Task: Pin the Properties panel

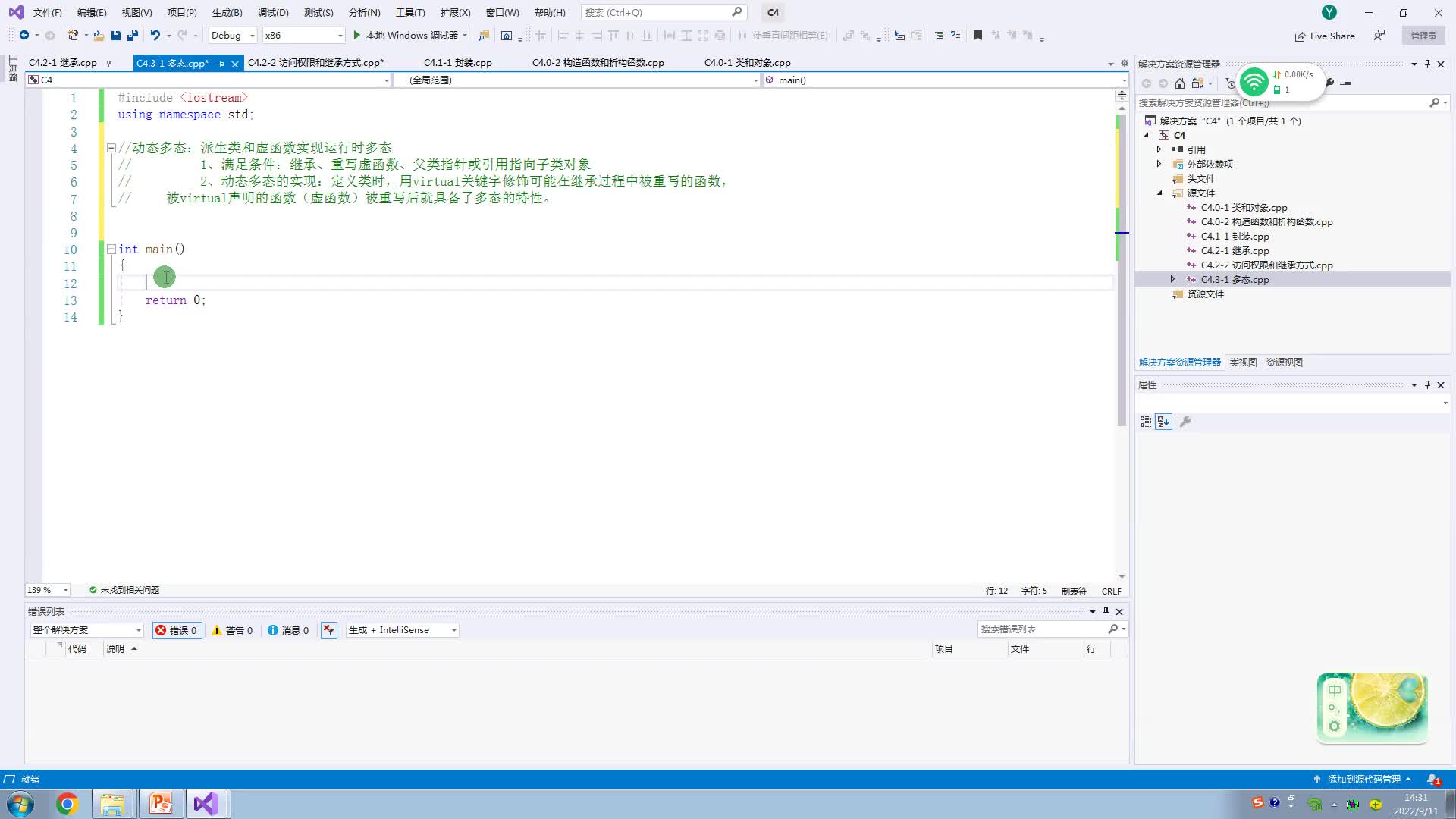Action: click(x=1427, y=385)
